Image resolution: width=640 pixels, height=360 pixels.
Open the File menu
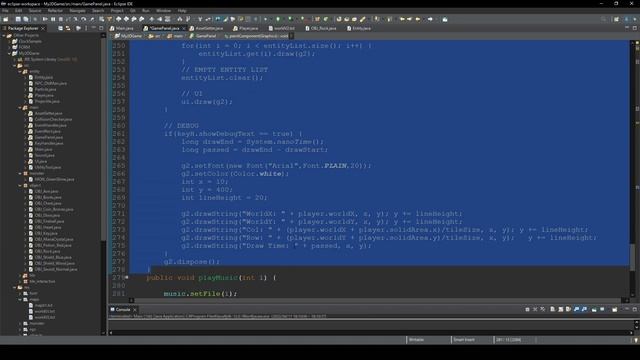pos(5,11)
